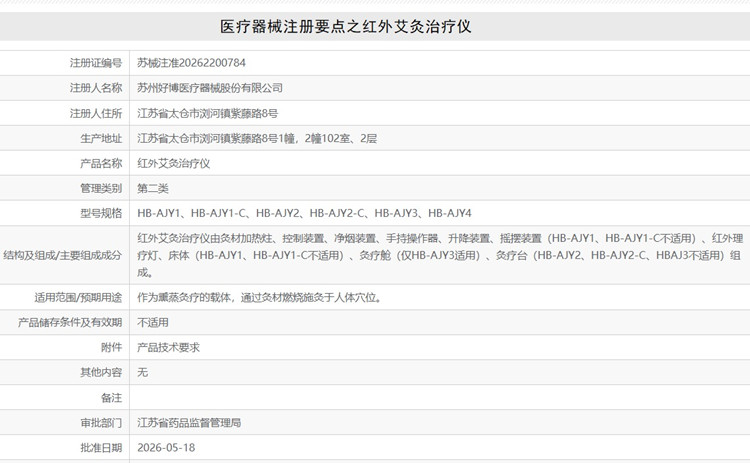Click the title 医疗器械注册要点之红外艾灸治疗仪

(x=345, y=26)
